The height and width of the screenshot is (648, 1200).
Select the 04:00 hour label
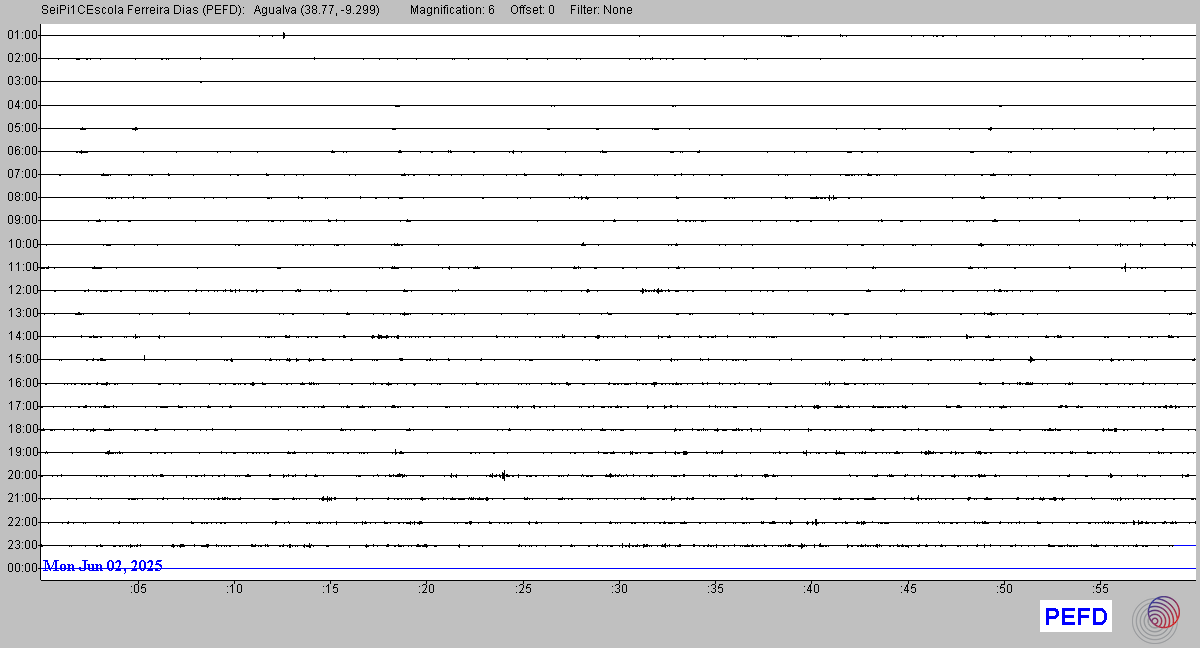point(22,105)
